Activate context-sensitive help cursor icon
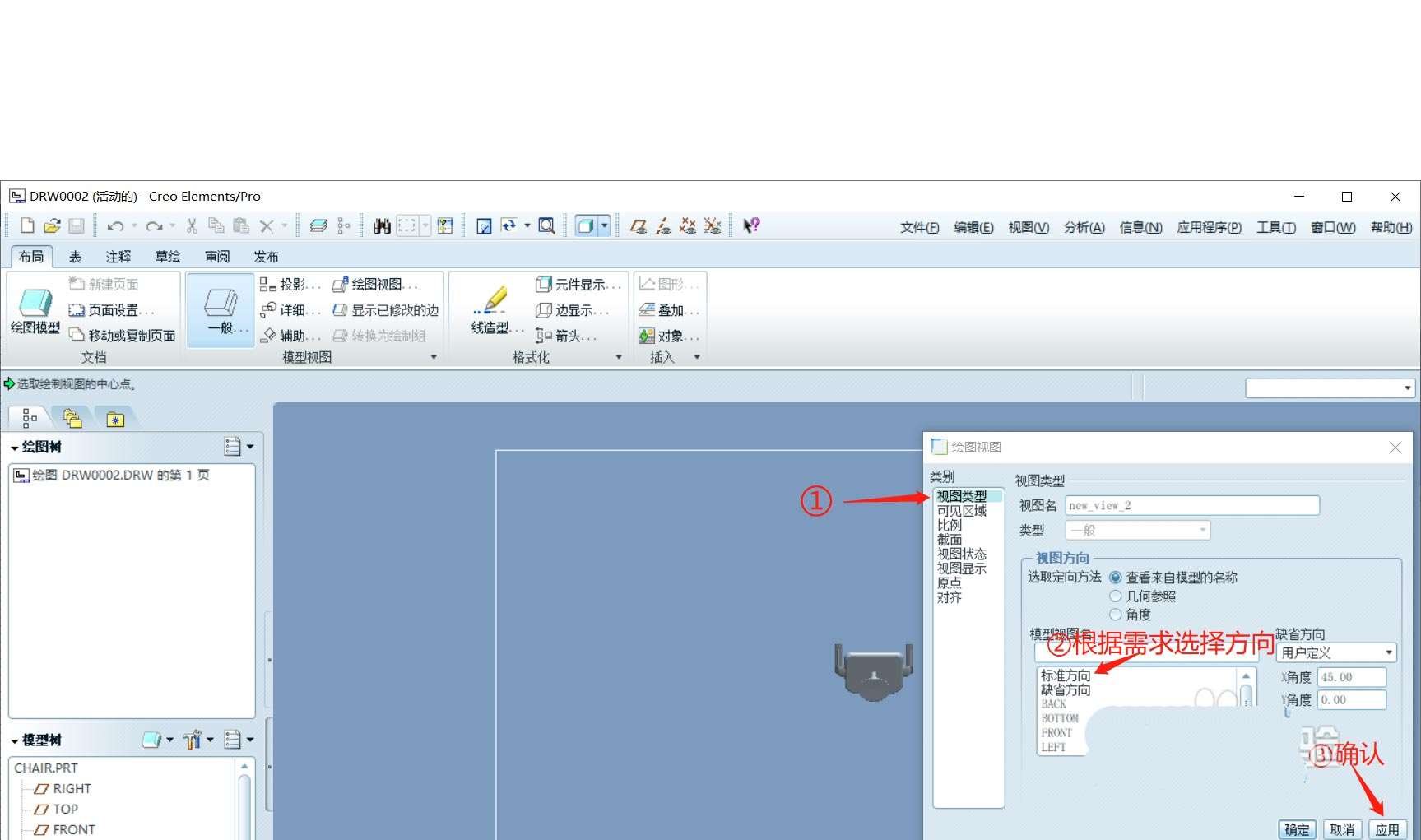The height and width of the screenshot is (840, 1421). coord(751,225)
